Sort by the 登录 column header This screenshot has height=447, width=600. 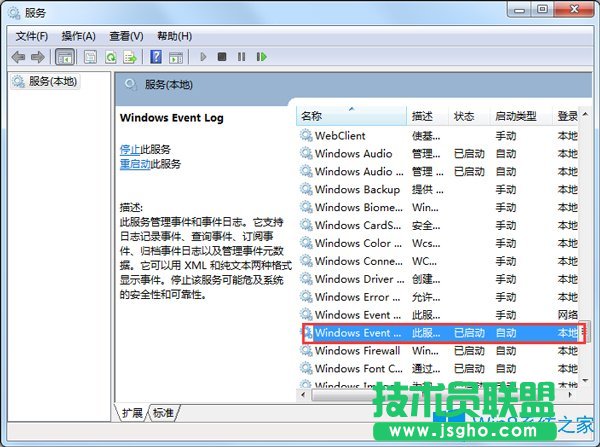coord(567,116)
